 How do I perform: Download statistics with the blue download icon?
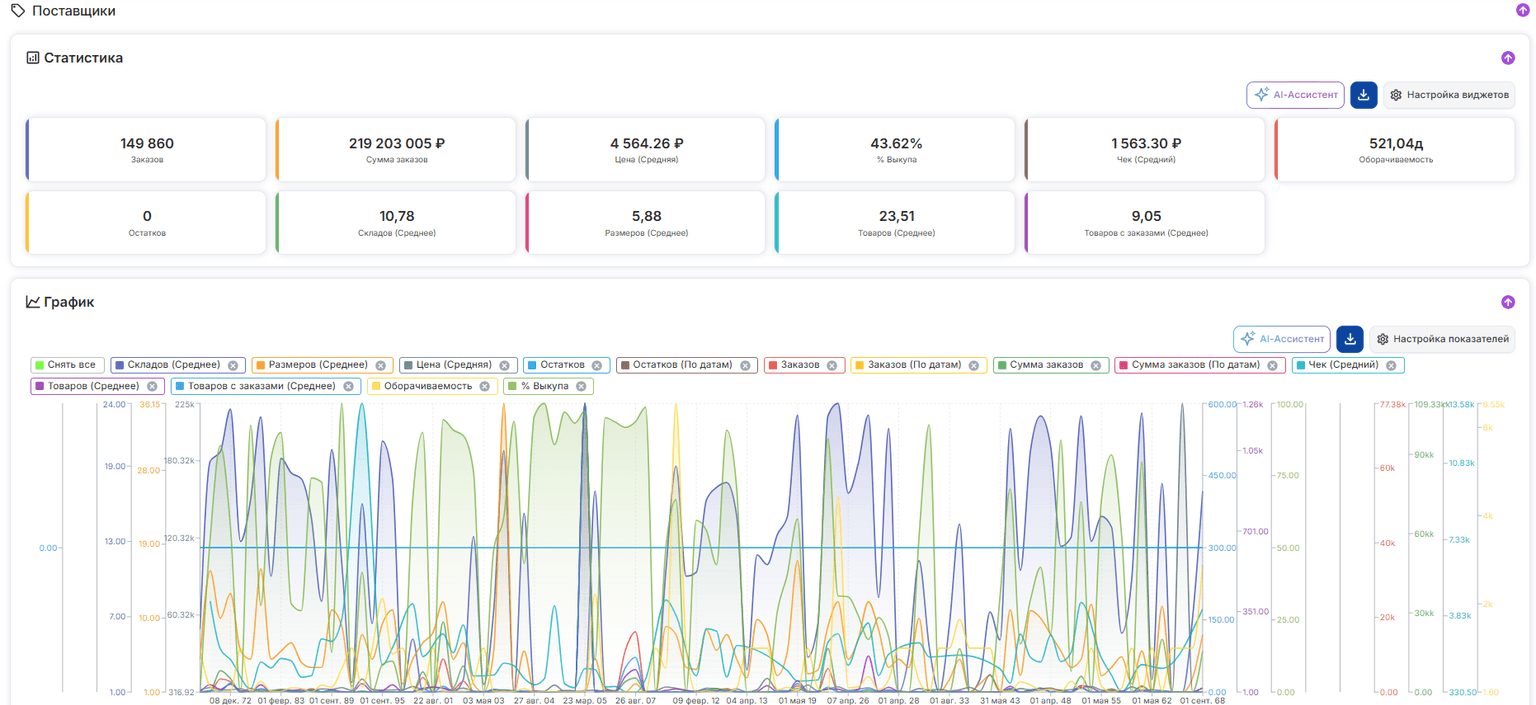(x=1364, y=95)
